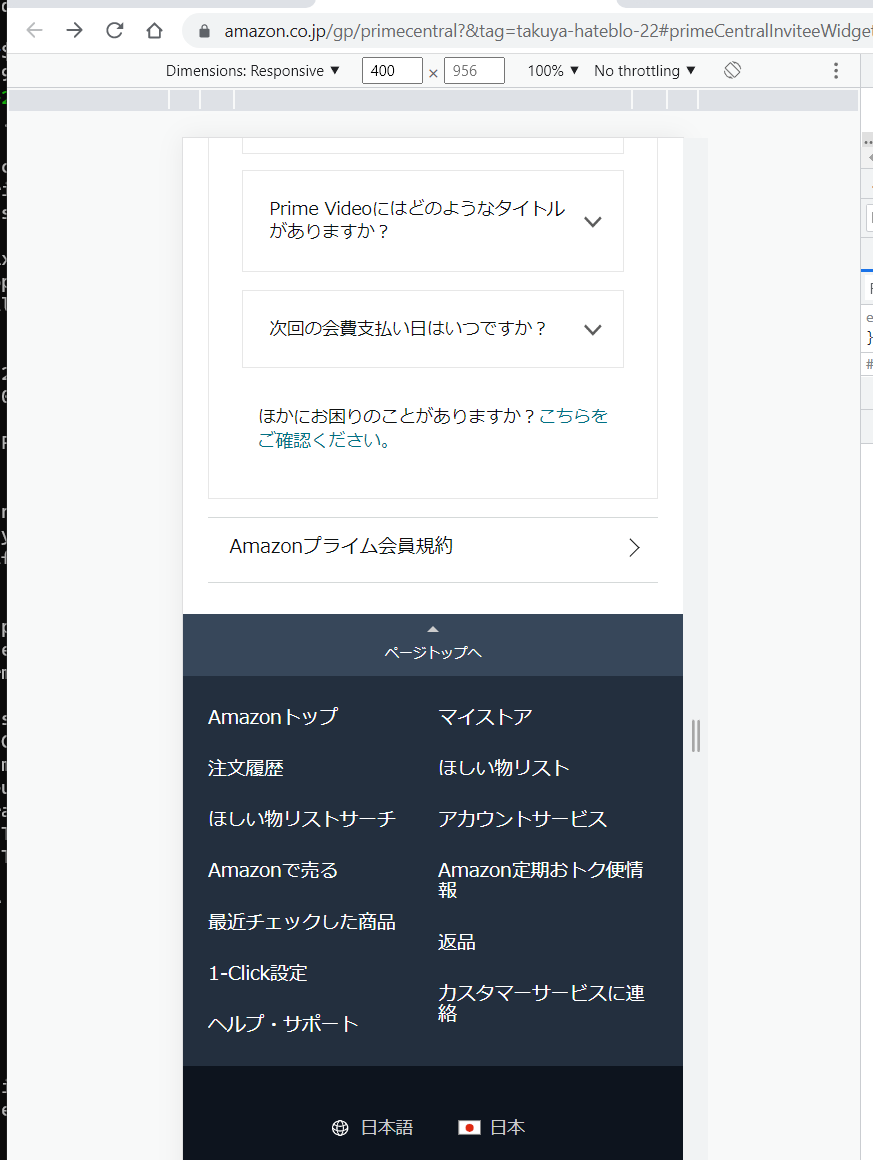This screenshot has width=873, height=1160.
Task: Click the address bar URL
Action: (547, 31)
